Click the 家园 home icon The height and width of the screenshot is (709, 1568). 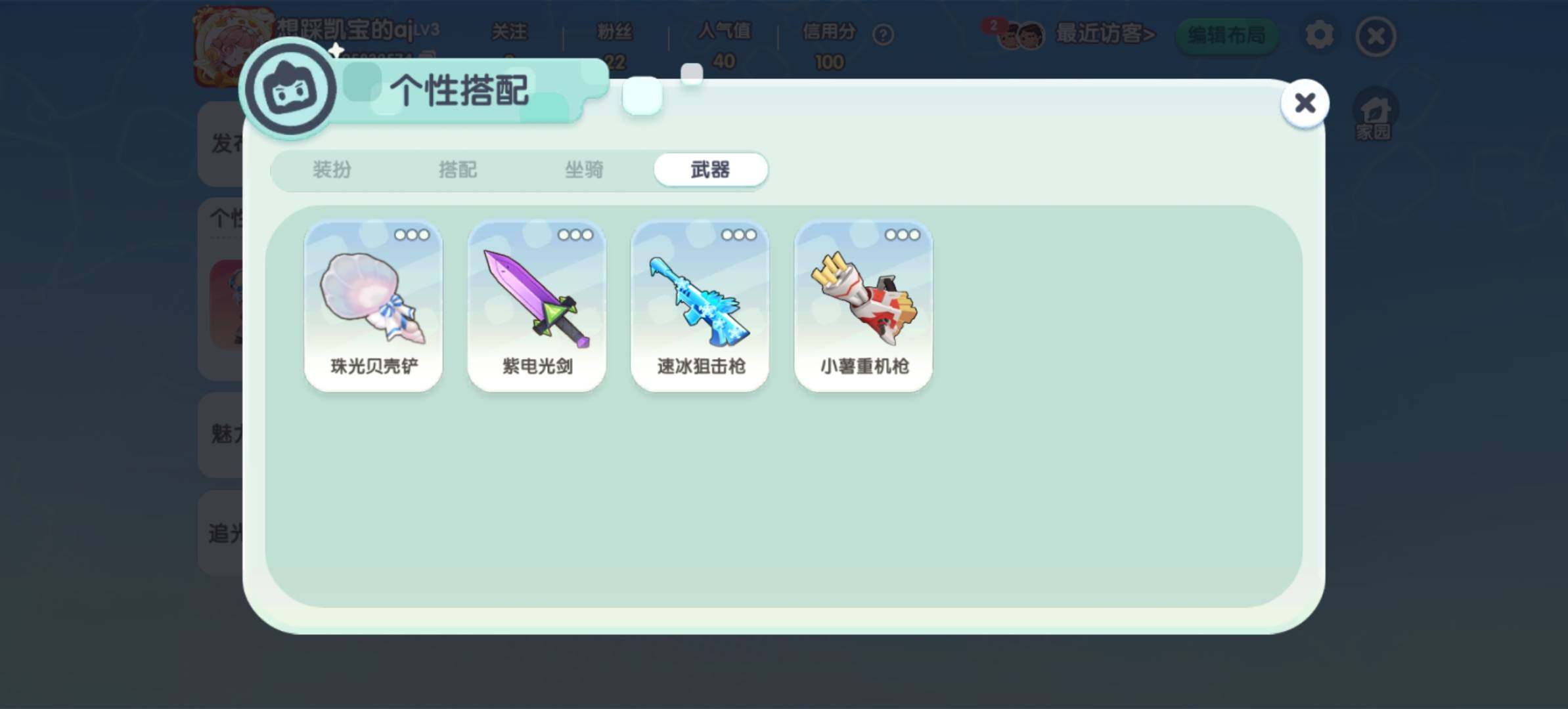1375,116
